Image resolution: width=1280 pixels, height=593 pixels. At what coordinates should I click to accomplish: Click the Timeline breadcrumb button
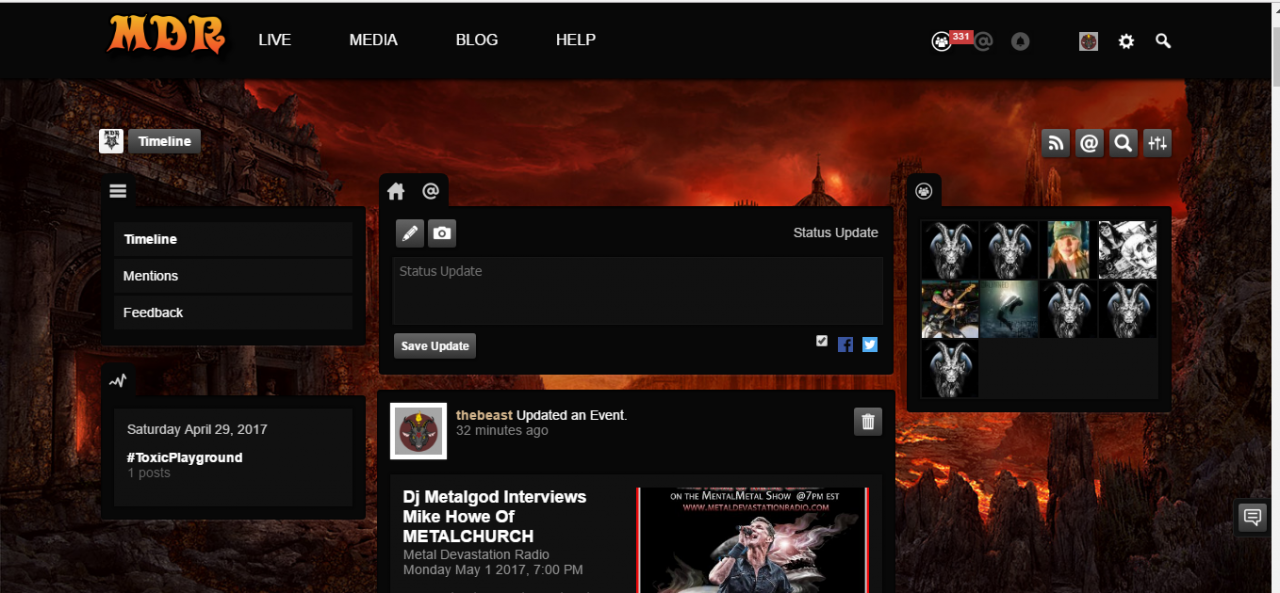[164, 141]
